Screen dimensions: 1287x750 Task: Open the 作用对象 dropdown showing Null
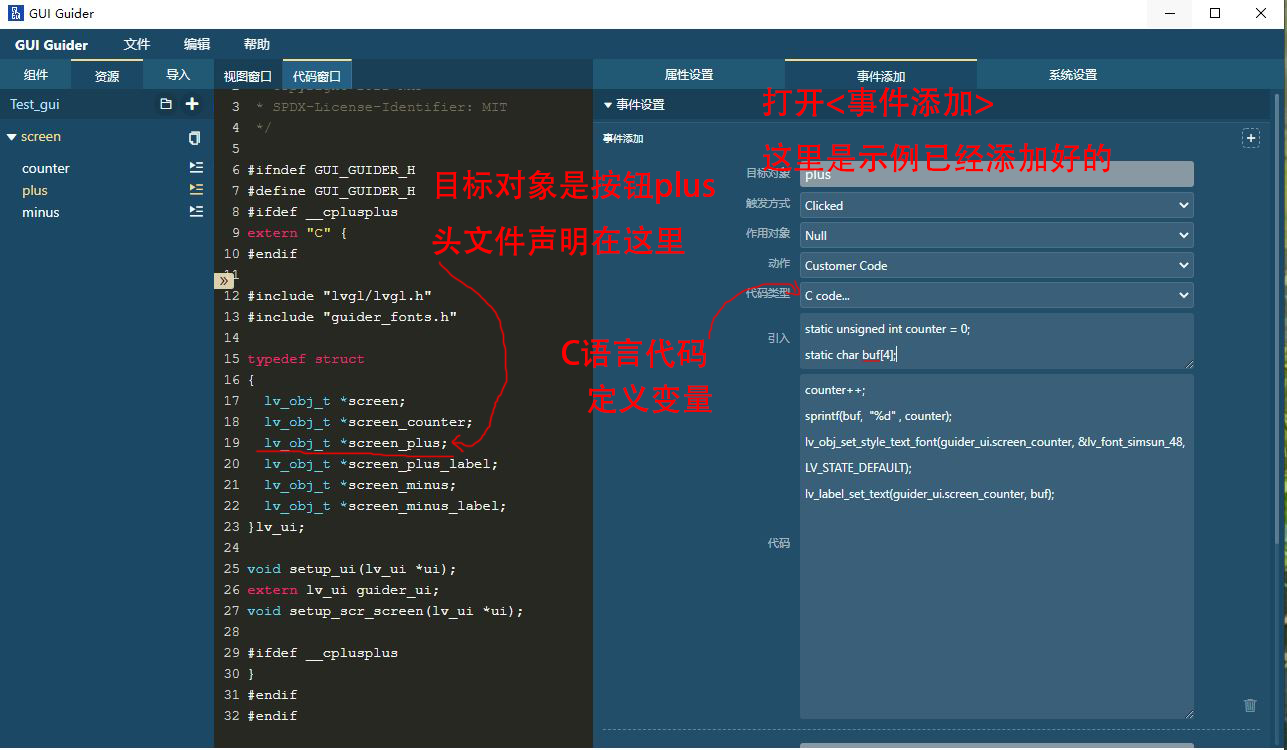997,235
